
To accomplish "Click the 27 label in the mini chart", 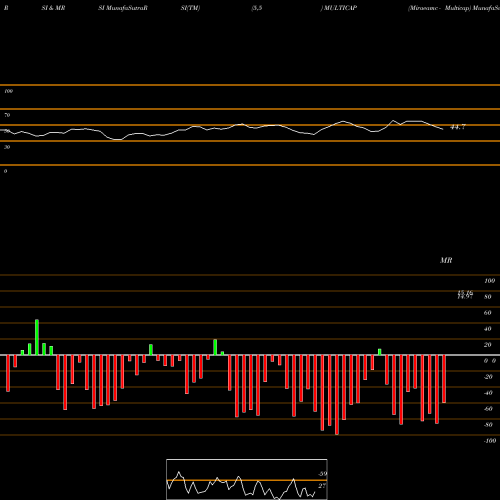I will coord(322,486).
